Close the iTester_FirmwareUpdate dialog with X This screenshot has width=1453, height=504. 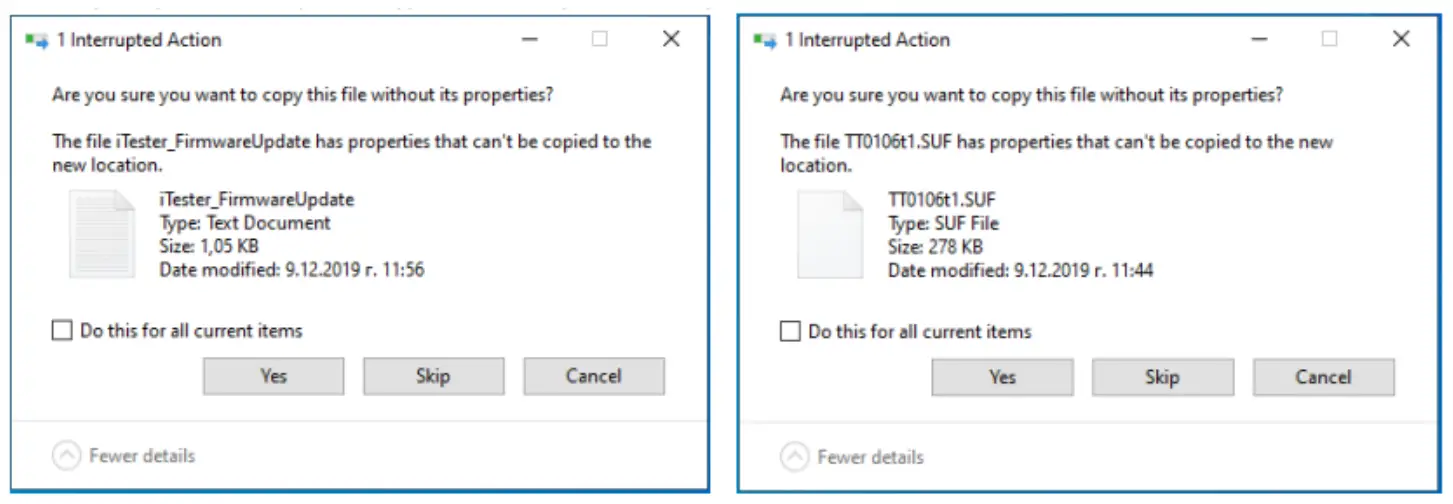(x=671, y=39)
